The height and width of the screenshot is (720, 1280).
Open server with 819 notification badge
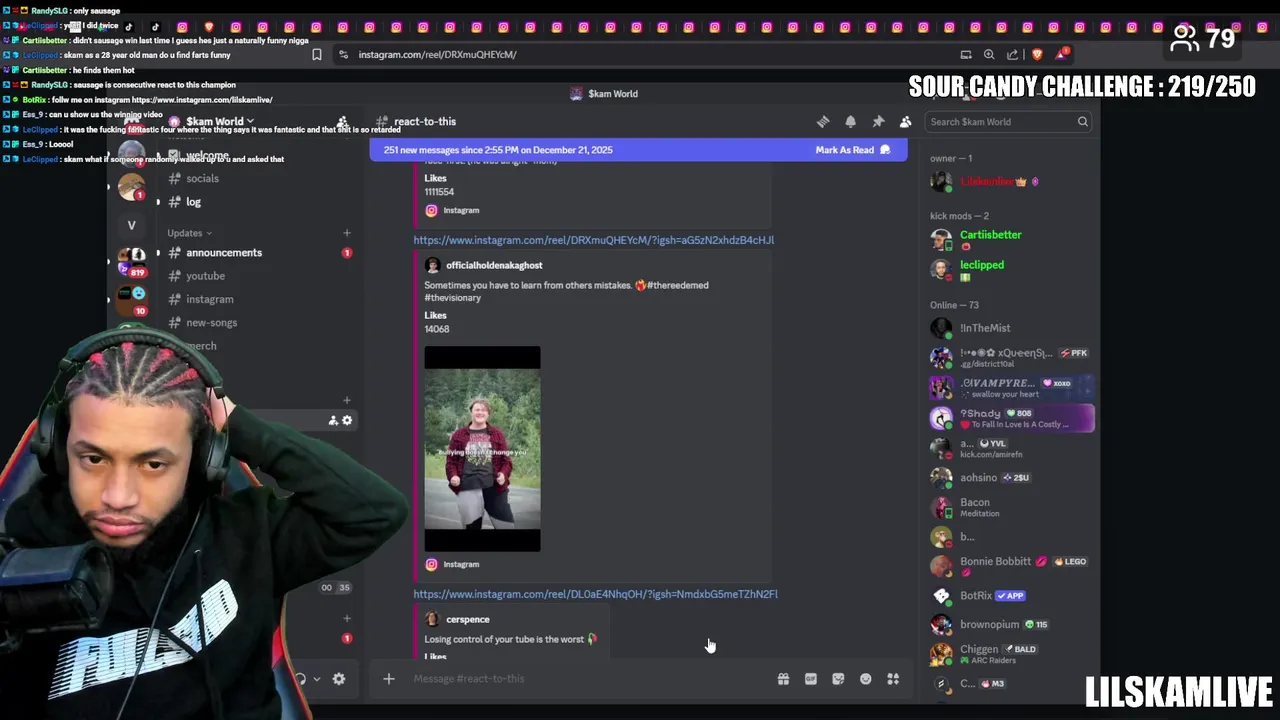pyautogui.click(x=131, y=262)
